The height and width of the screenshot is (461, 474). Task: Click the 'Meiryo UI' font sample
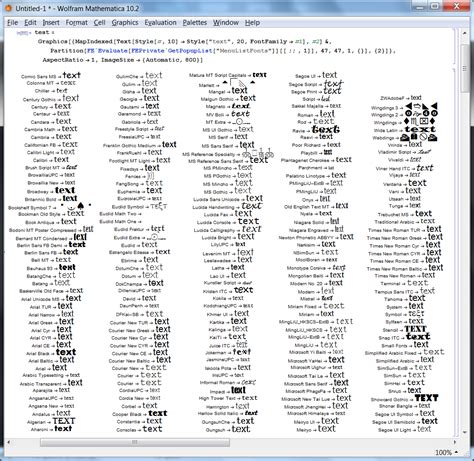click(316, 421)
